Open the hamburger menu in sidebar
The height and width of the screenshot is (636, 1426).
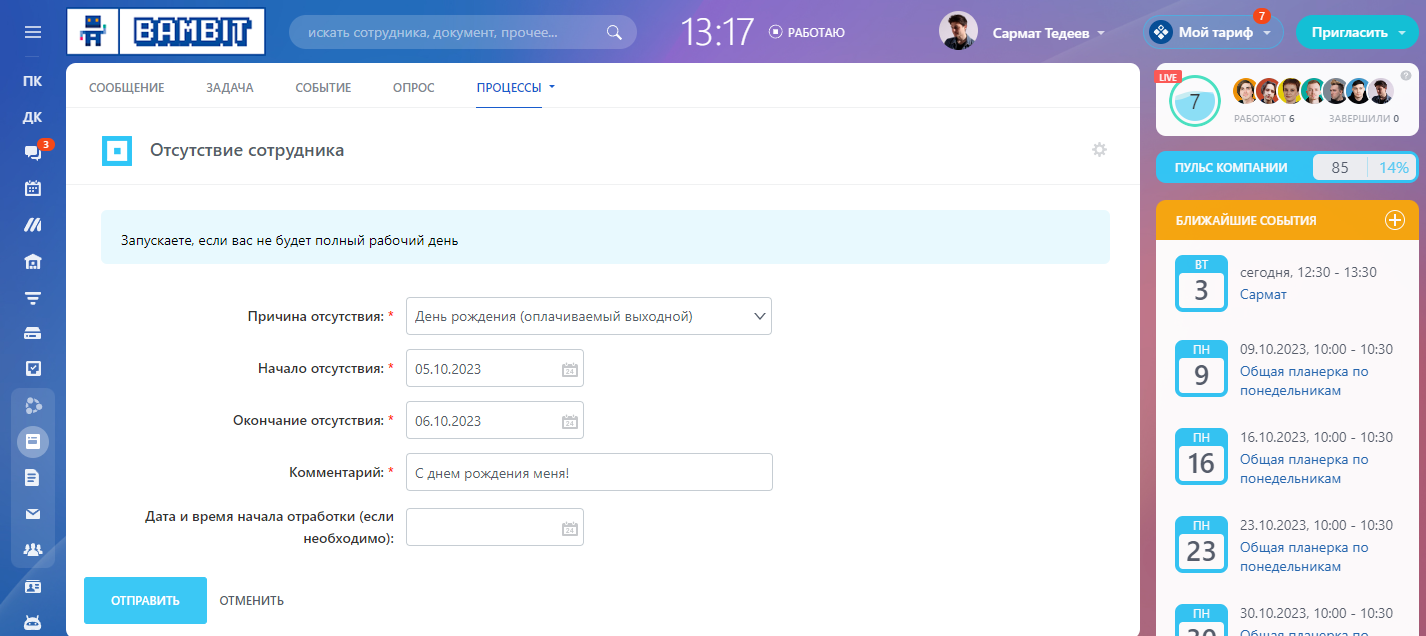coord(33,32)
